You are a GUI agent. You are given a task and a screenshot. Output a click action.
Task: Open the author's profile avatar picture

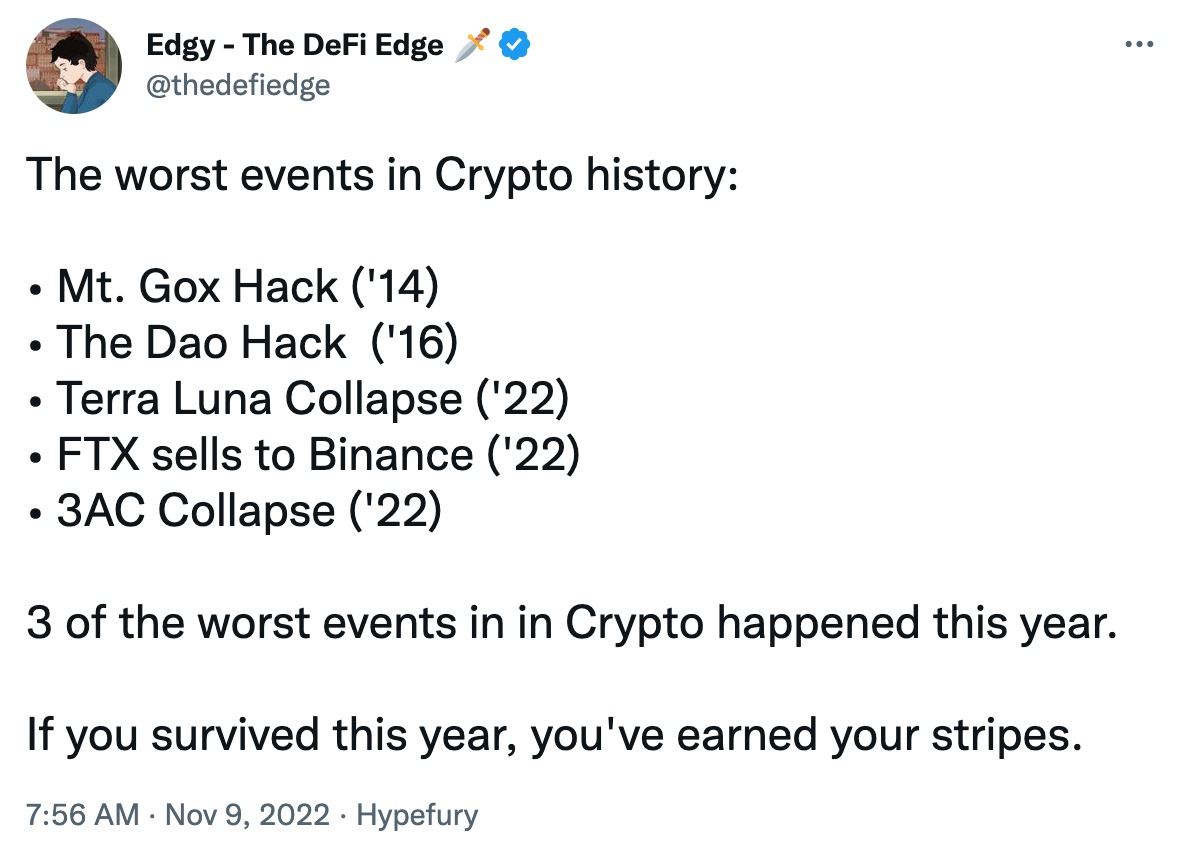(74, 65)
